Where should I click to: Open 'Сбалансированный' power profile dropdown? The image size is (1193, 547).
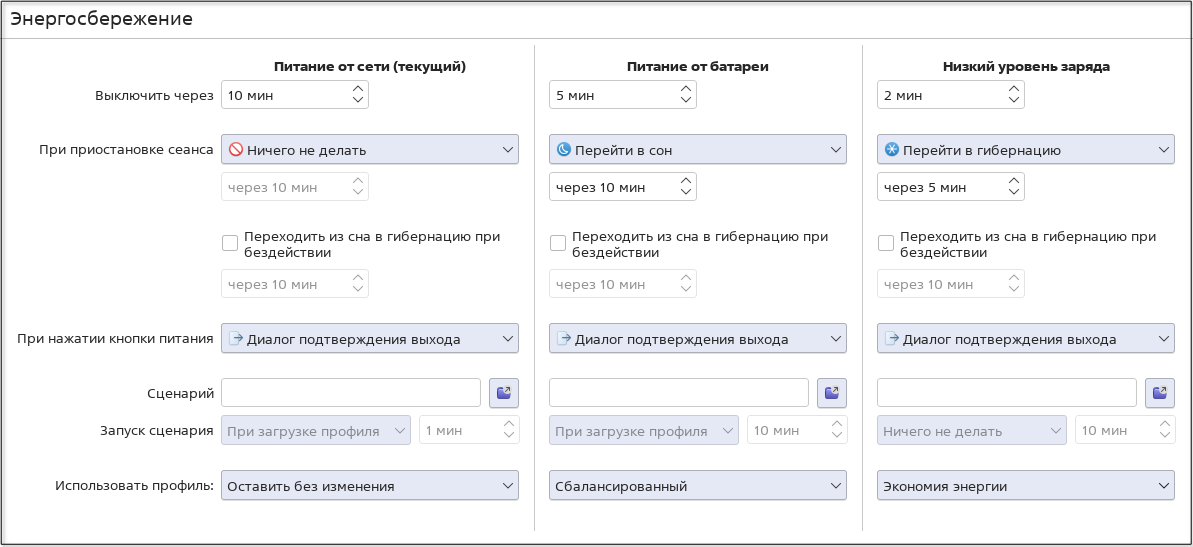[x=697, y=486]
